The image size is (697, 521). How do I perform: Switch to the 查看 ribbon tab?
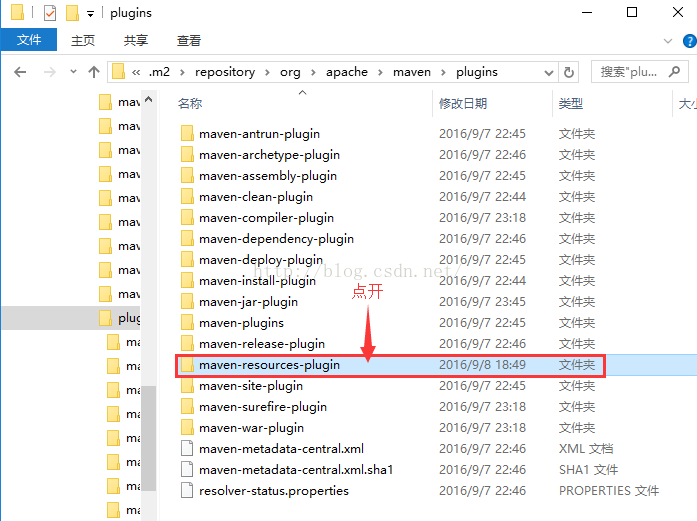189,40
